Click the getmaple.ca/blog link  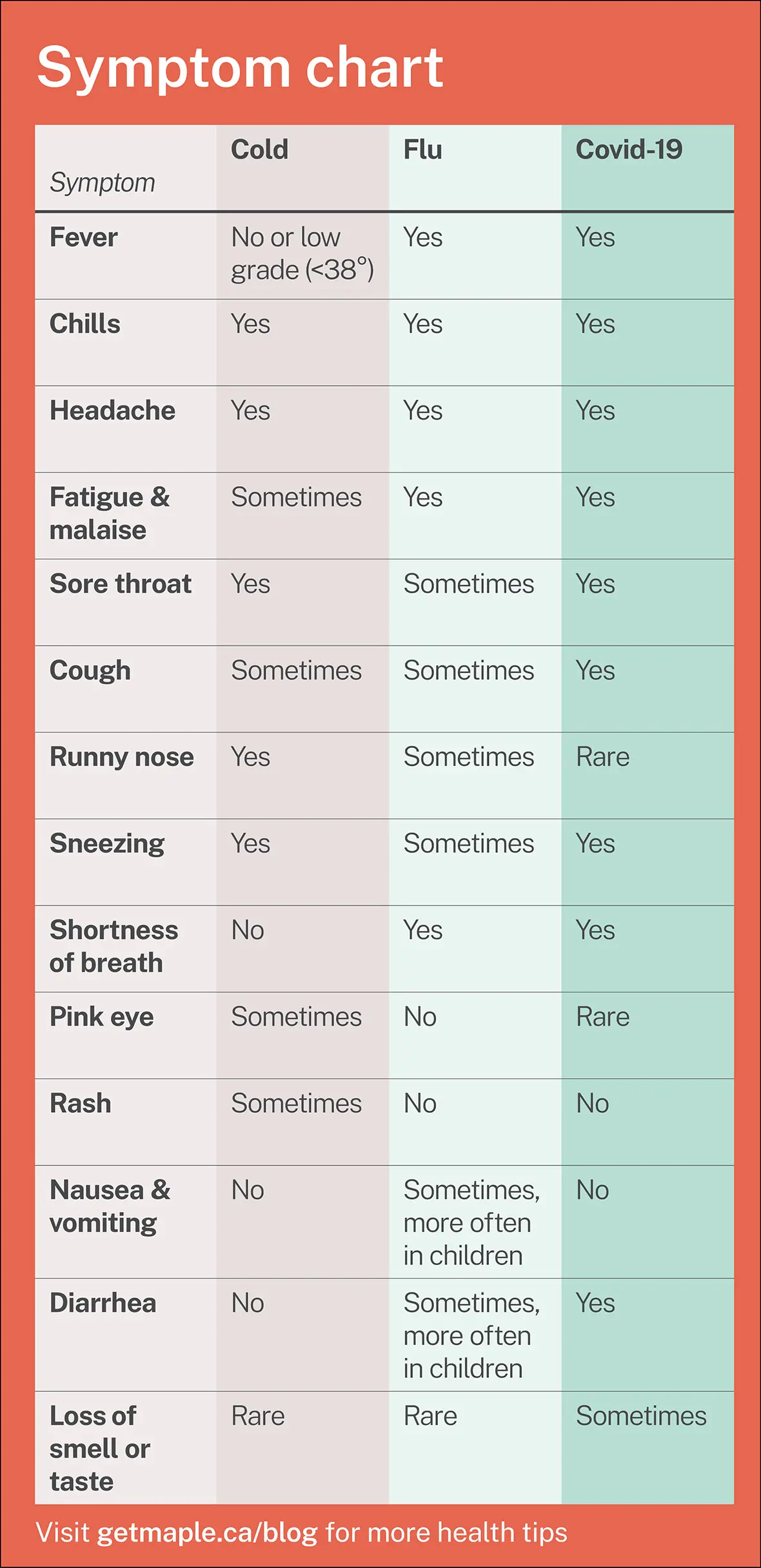(207, 1533)
